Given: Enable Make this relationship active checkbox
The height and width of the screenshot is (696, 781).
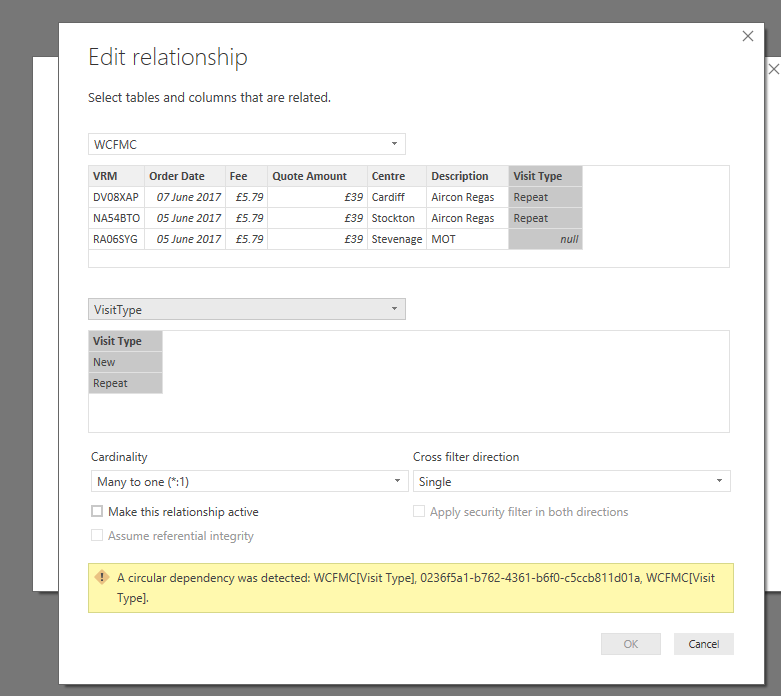Looking at the screenshot, I should [x=97, y=511].
